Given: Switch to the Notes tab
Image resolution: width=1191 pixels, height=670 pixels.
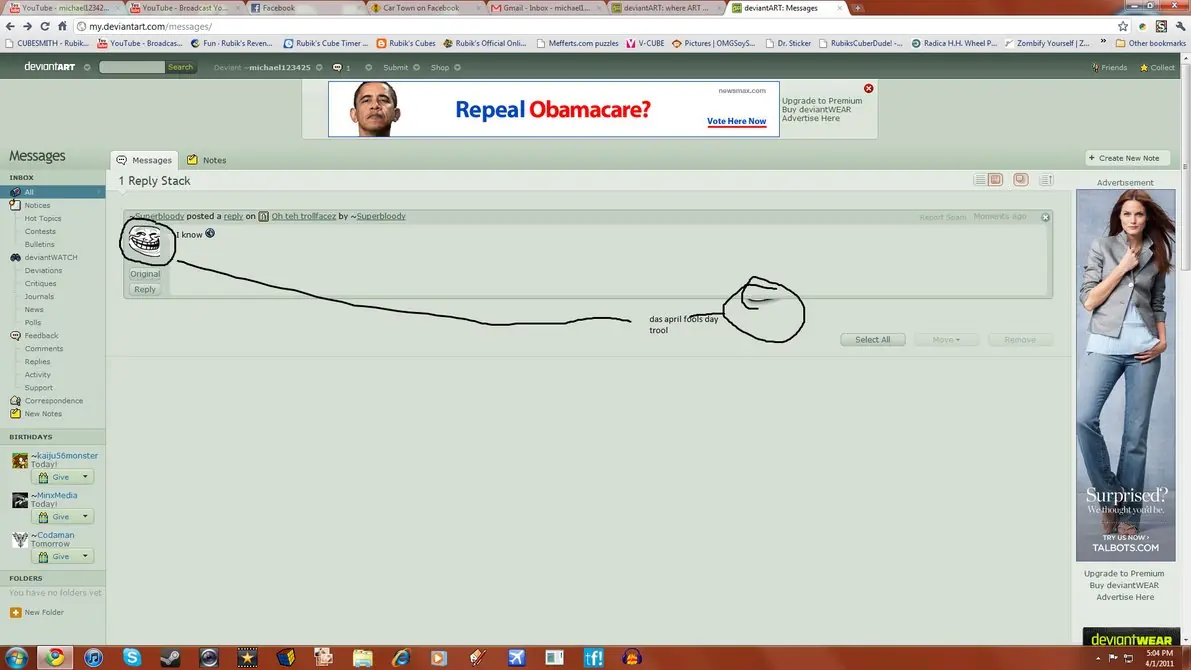Looking at the screenshot, I should pyautogui.click(x=207, y=160).
